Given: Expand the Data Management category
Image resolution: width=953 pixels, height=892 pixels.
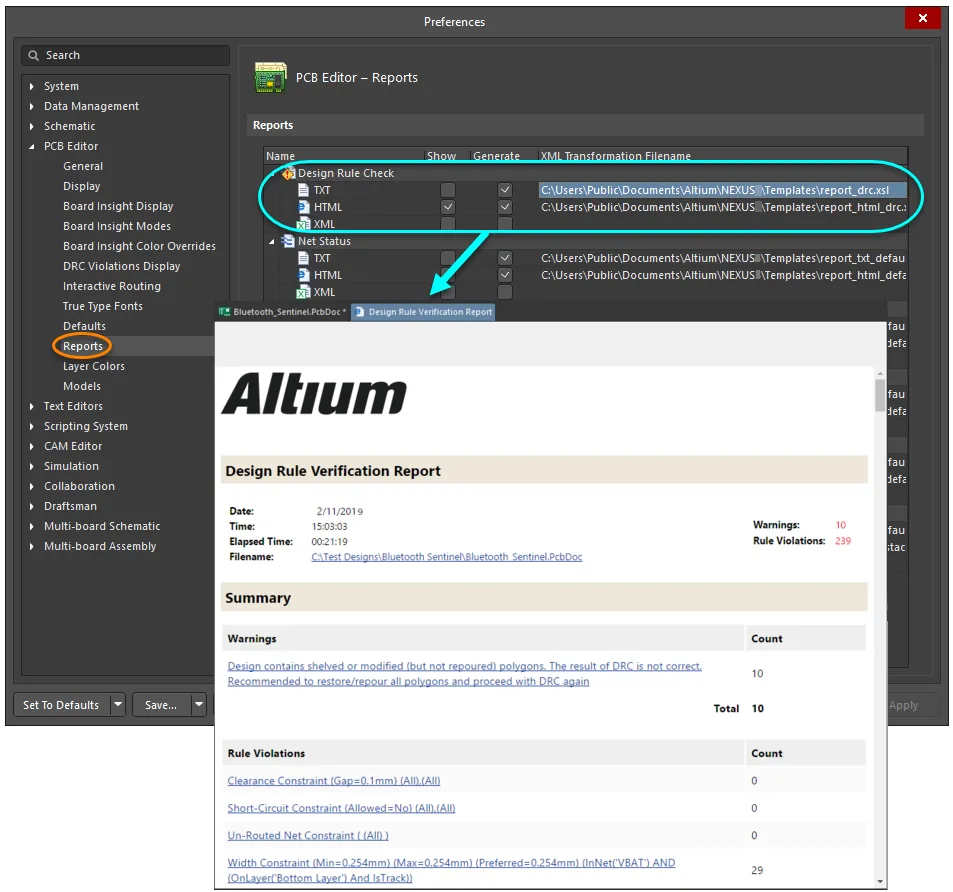Looking at the screenshot, I should 32,106.
